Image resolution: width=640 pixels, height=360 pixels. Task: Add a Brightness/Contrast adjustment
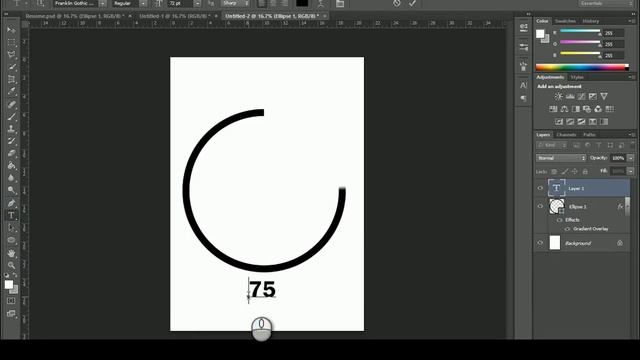[x=558, y=96]
